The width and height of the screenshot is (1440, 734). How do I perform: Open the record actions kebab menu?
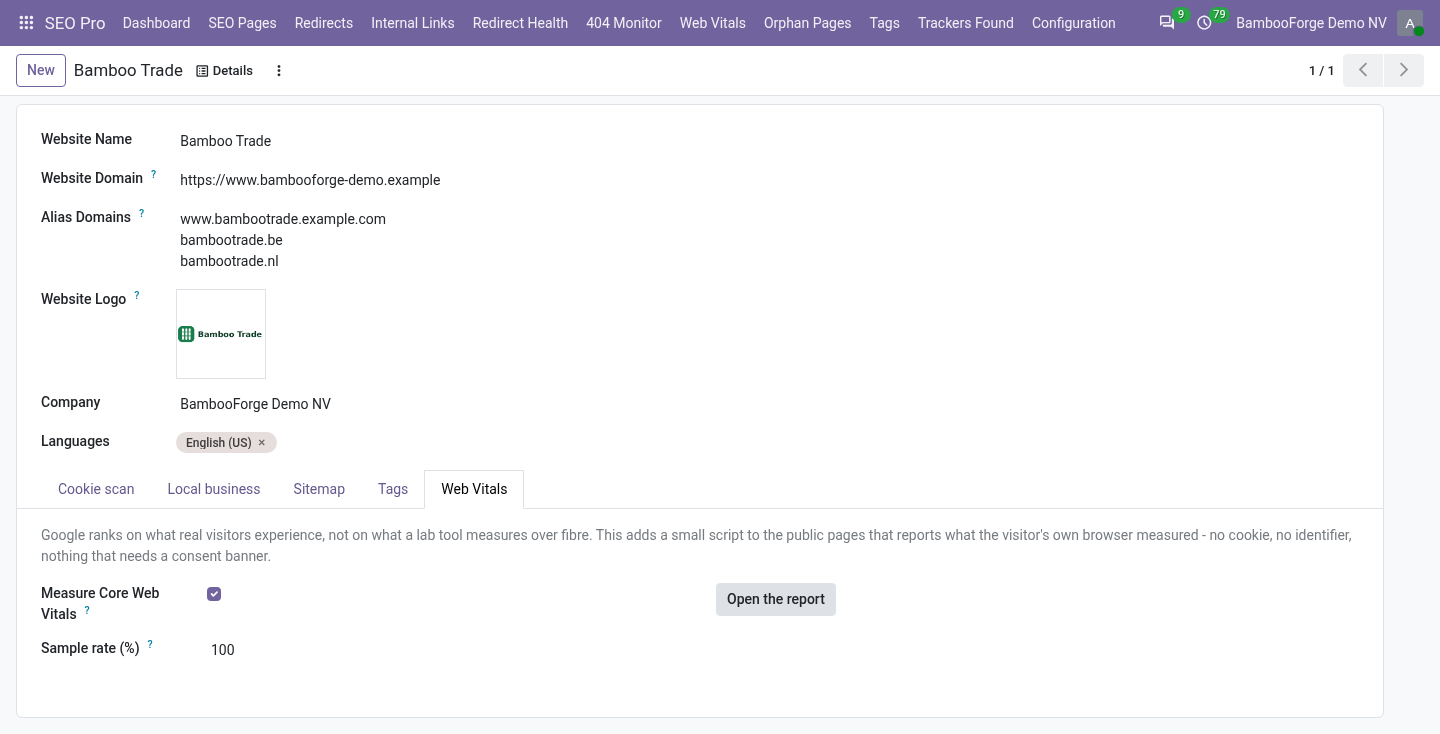[x=279, y=71]
